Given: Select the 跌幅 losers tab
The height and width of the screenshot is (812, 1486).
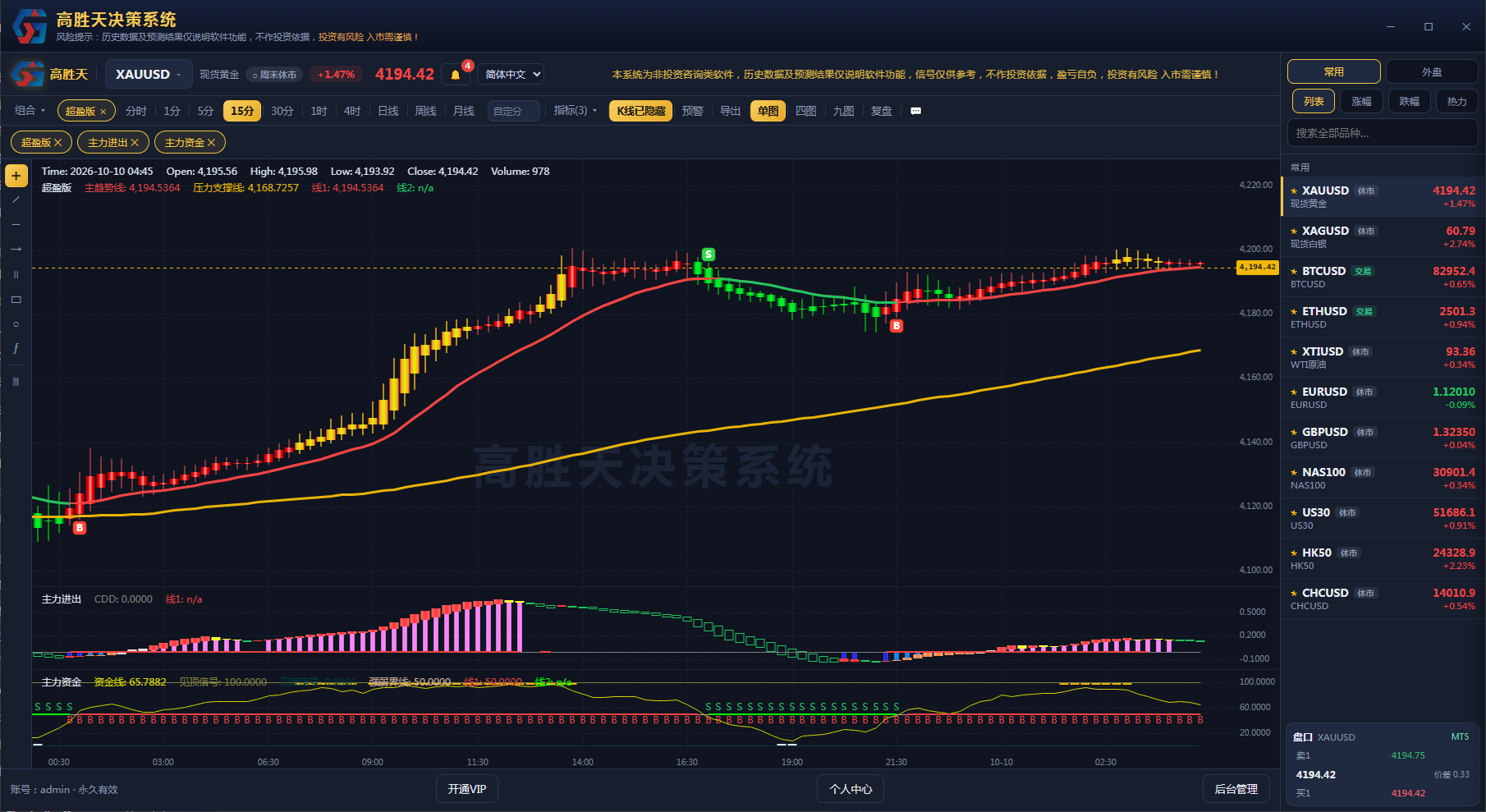Looking at the screenshot, I should 1409,101.
